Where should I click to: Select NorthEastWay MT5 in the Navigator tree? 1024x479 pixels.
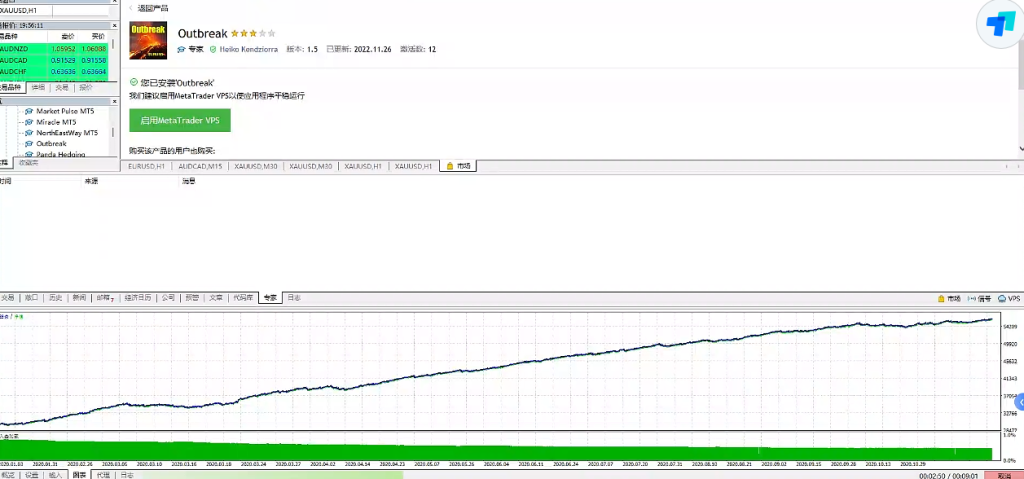[x=67, y=133]
